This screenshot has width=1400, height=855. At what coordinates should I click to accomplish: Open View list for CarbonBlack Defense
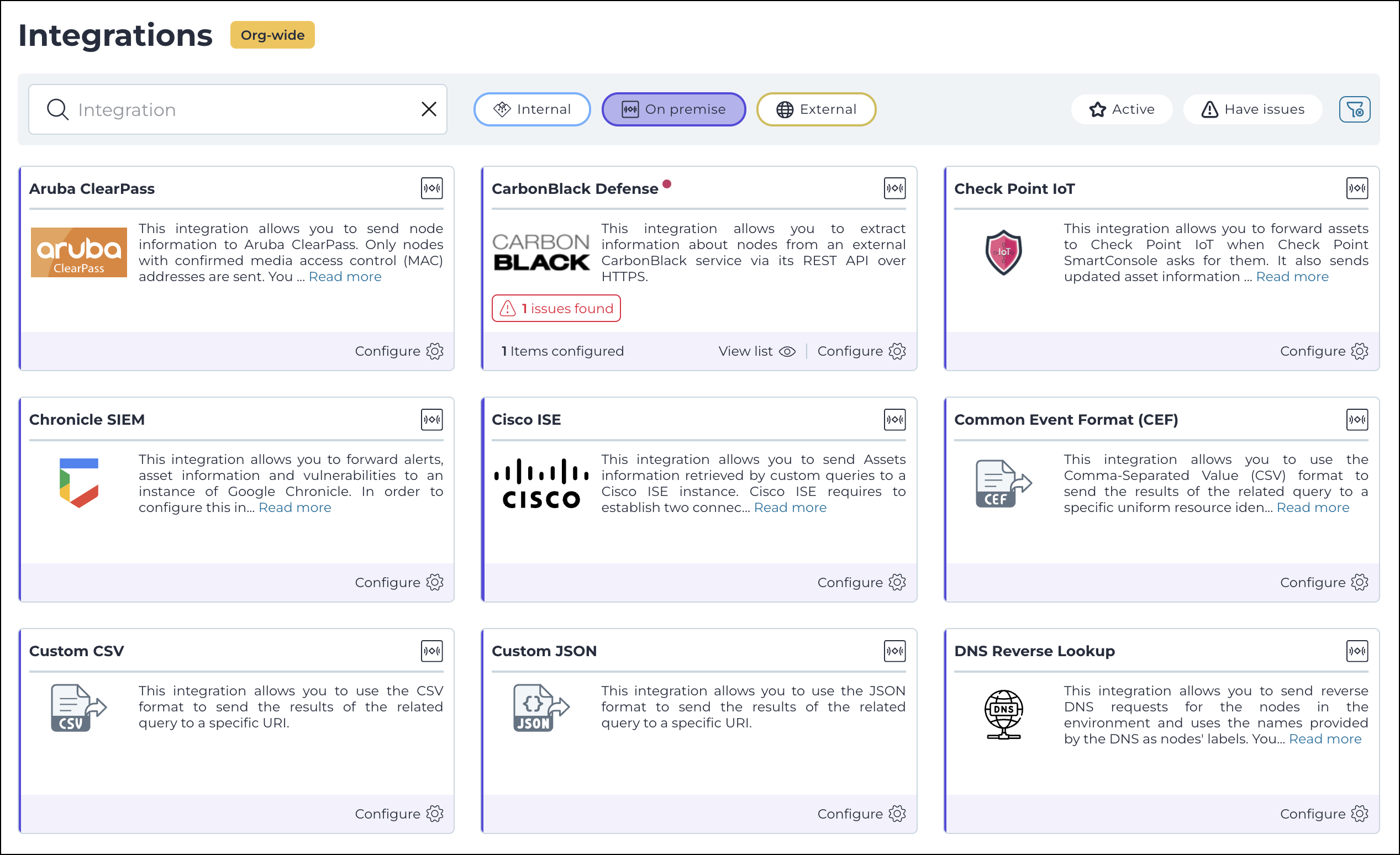coord(757,351)
